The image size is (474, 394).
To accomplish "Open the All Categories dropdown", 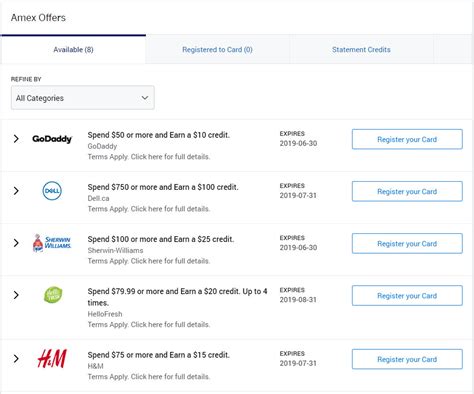I will click(x=83, y=98).
